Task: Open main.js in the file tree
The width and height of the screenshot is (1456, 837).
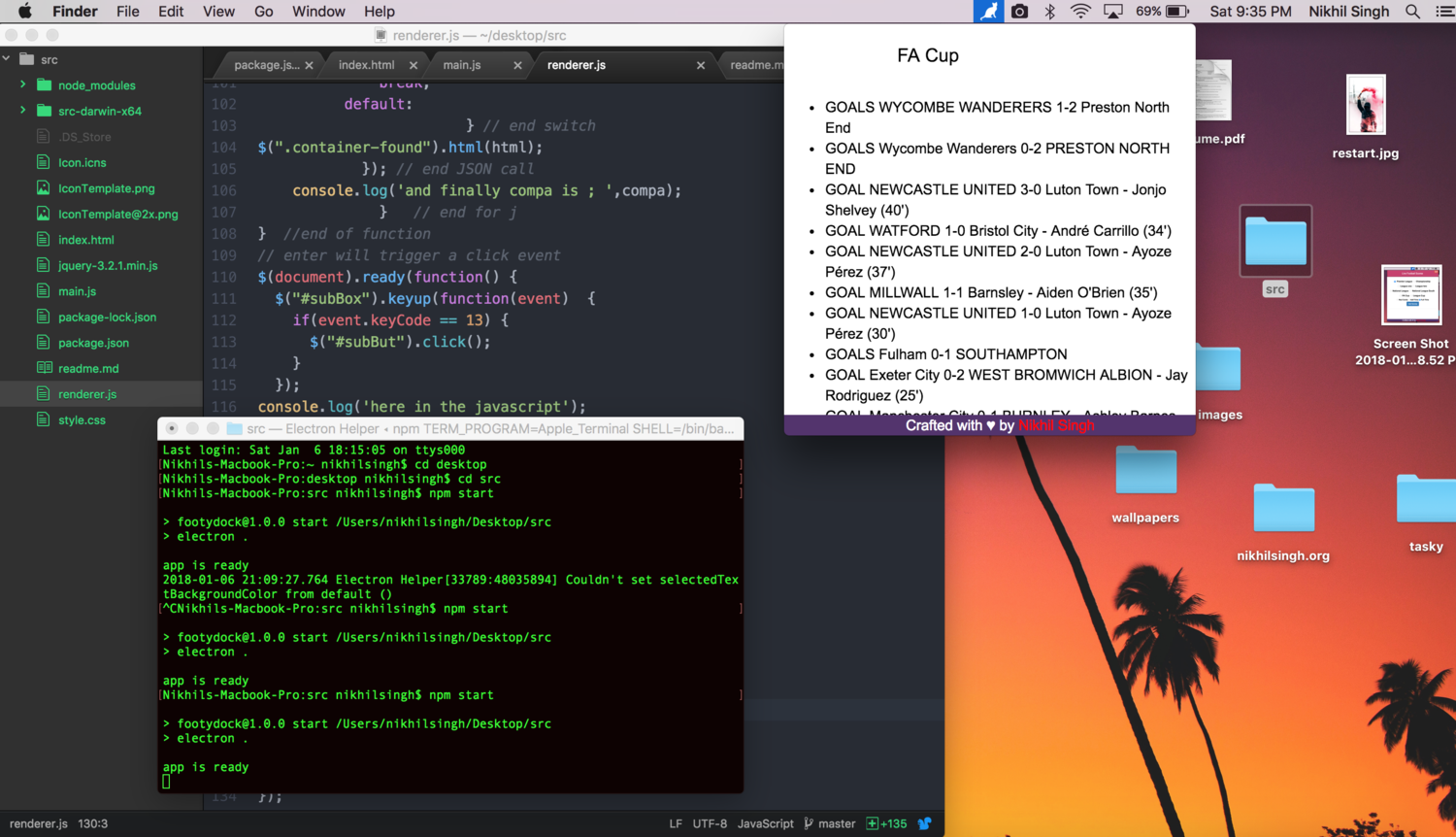Action: pyautogui.click(x=77, y=291)
